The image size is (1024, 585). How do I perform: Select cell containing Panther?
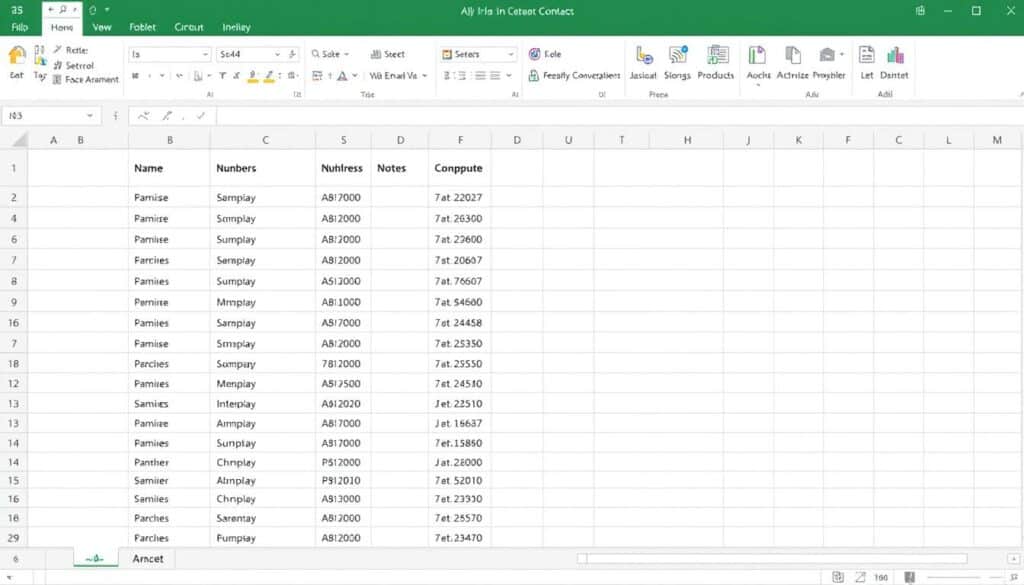170,462
